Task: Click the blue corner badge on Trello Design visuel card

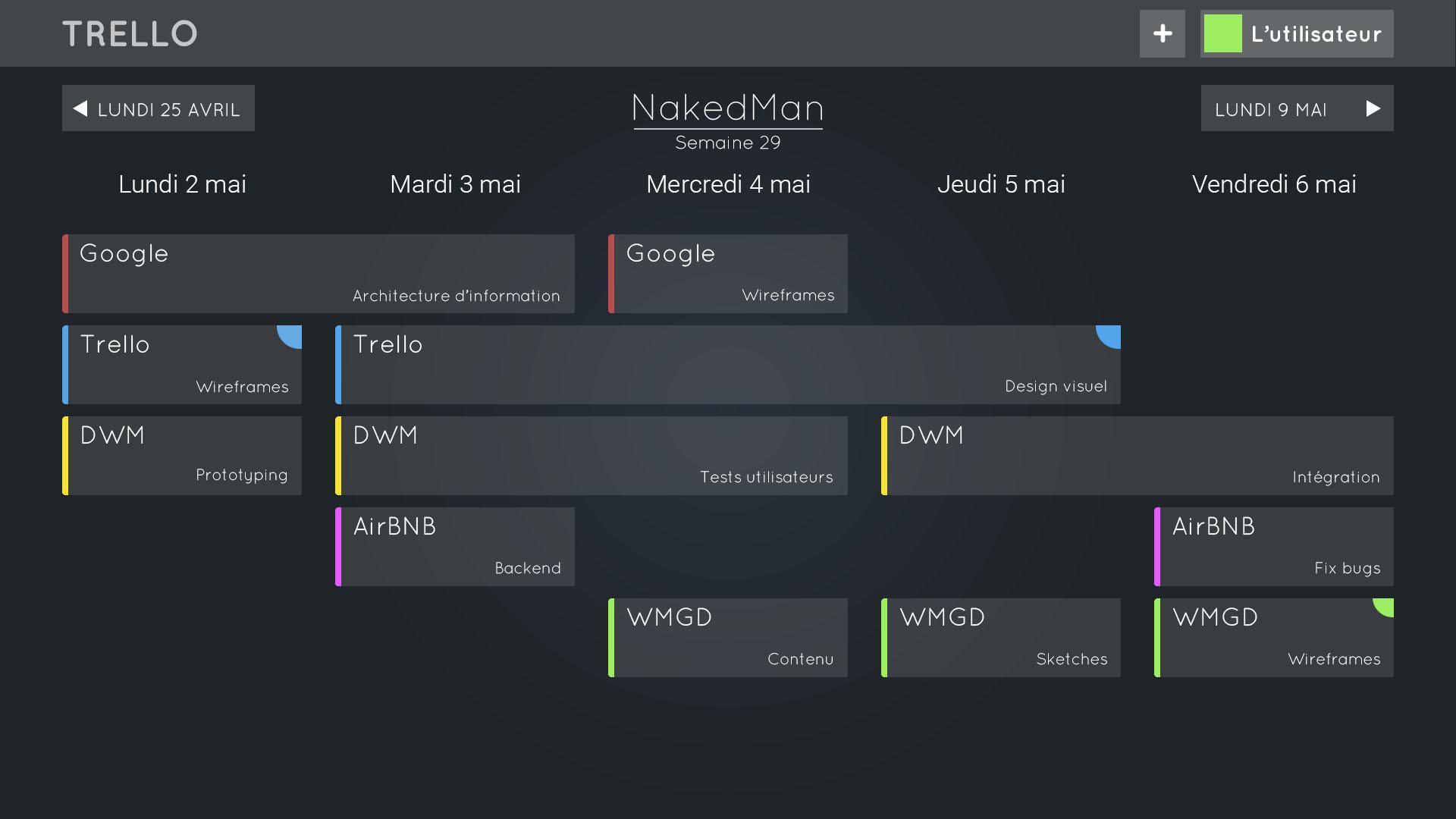Action: click(1109, 337)
